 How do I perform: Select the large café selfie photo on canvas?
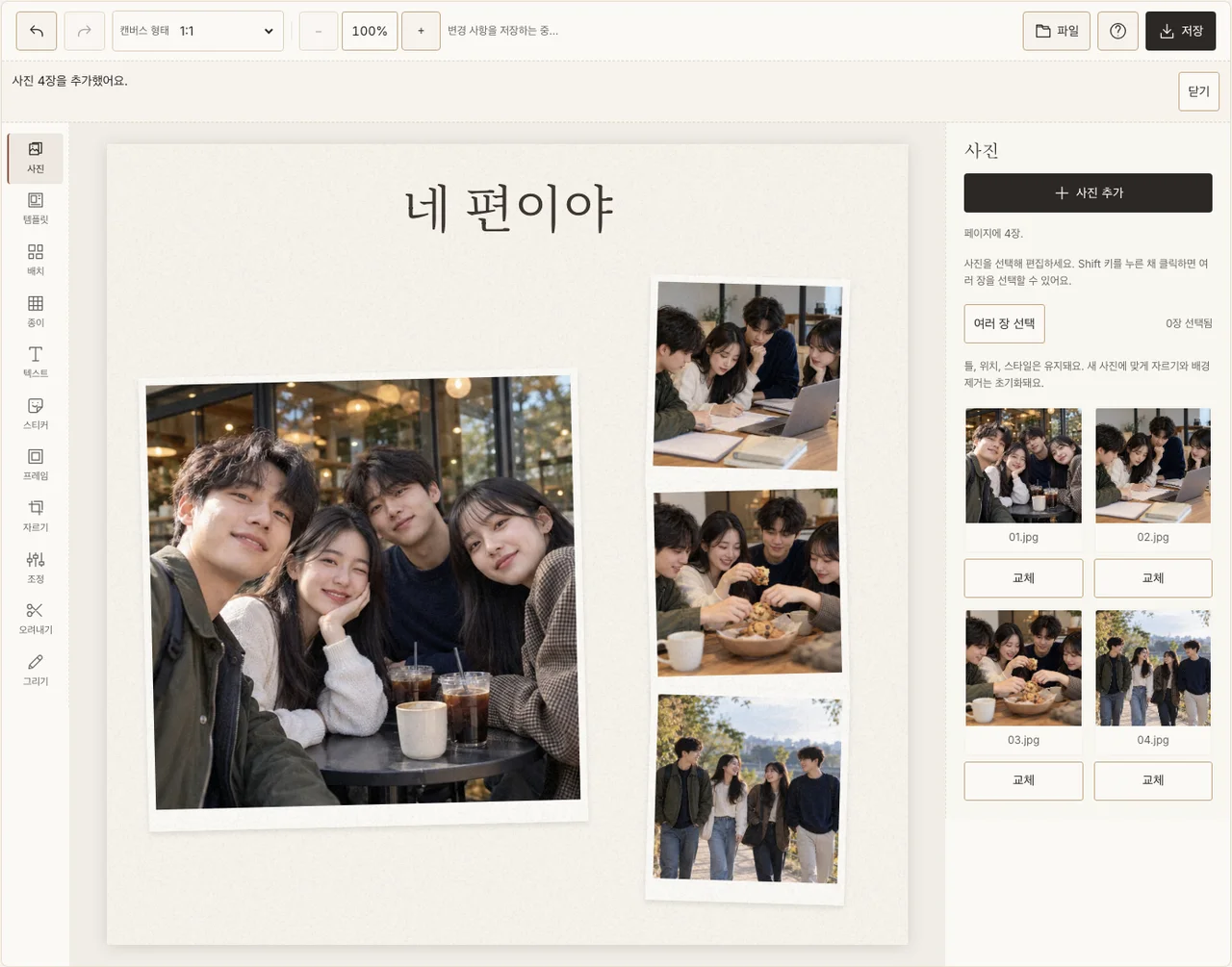pos(363,598)
